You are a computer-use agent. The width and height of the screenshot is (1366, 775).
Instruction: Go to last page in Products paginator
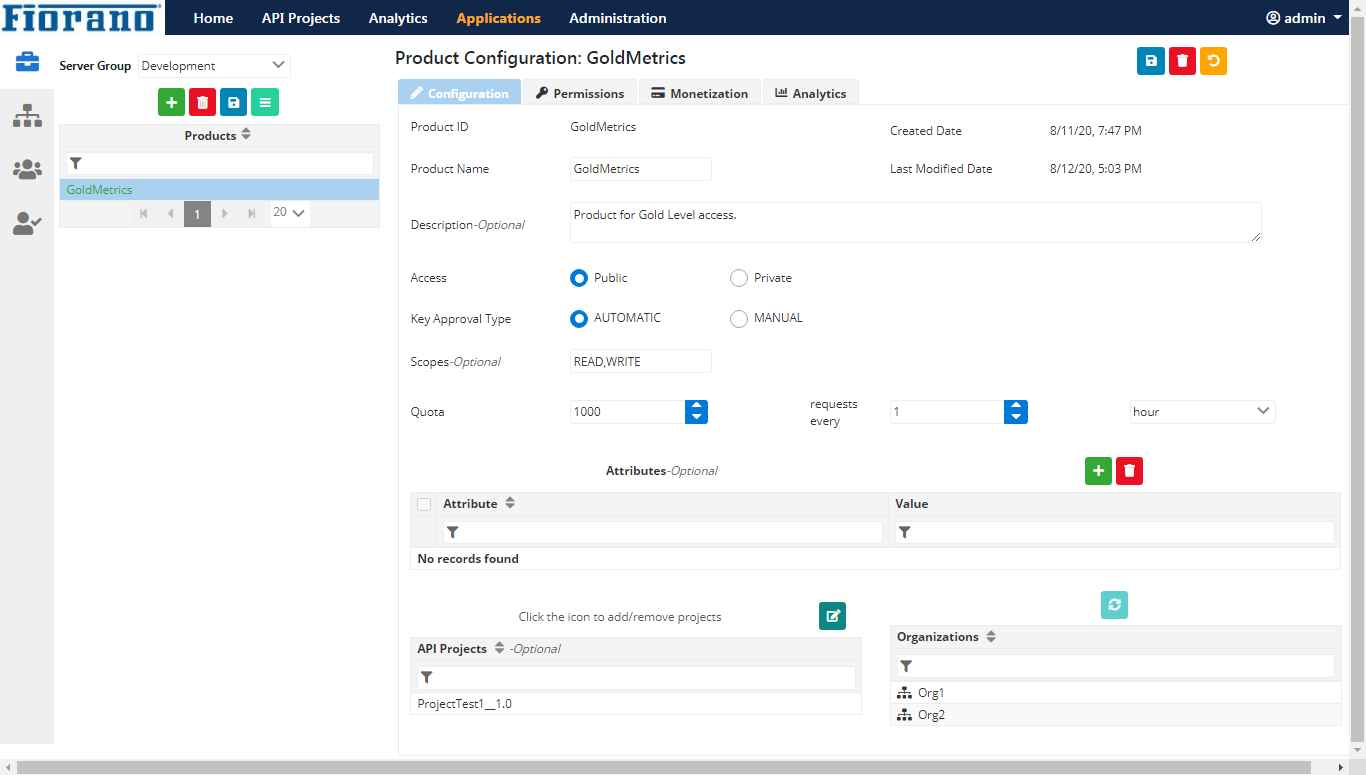click(x=252, y=213)
